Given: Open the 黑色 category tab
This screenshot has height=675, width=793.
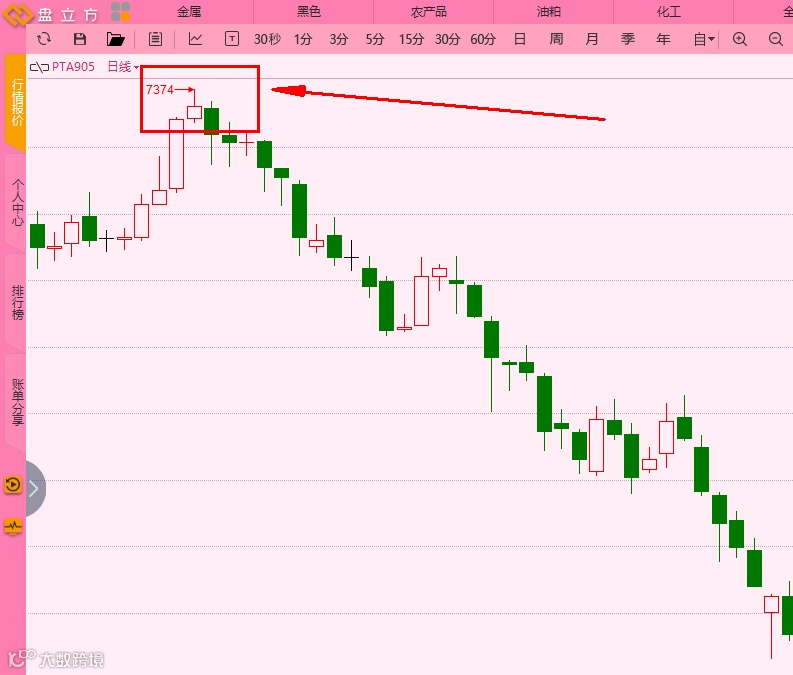Looking at the screenshot, I should click(309, 12).
